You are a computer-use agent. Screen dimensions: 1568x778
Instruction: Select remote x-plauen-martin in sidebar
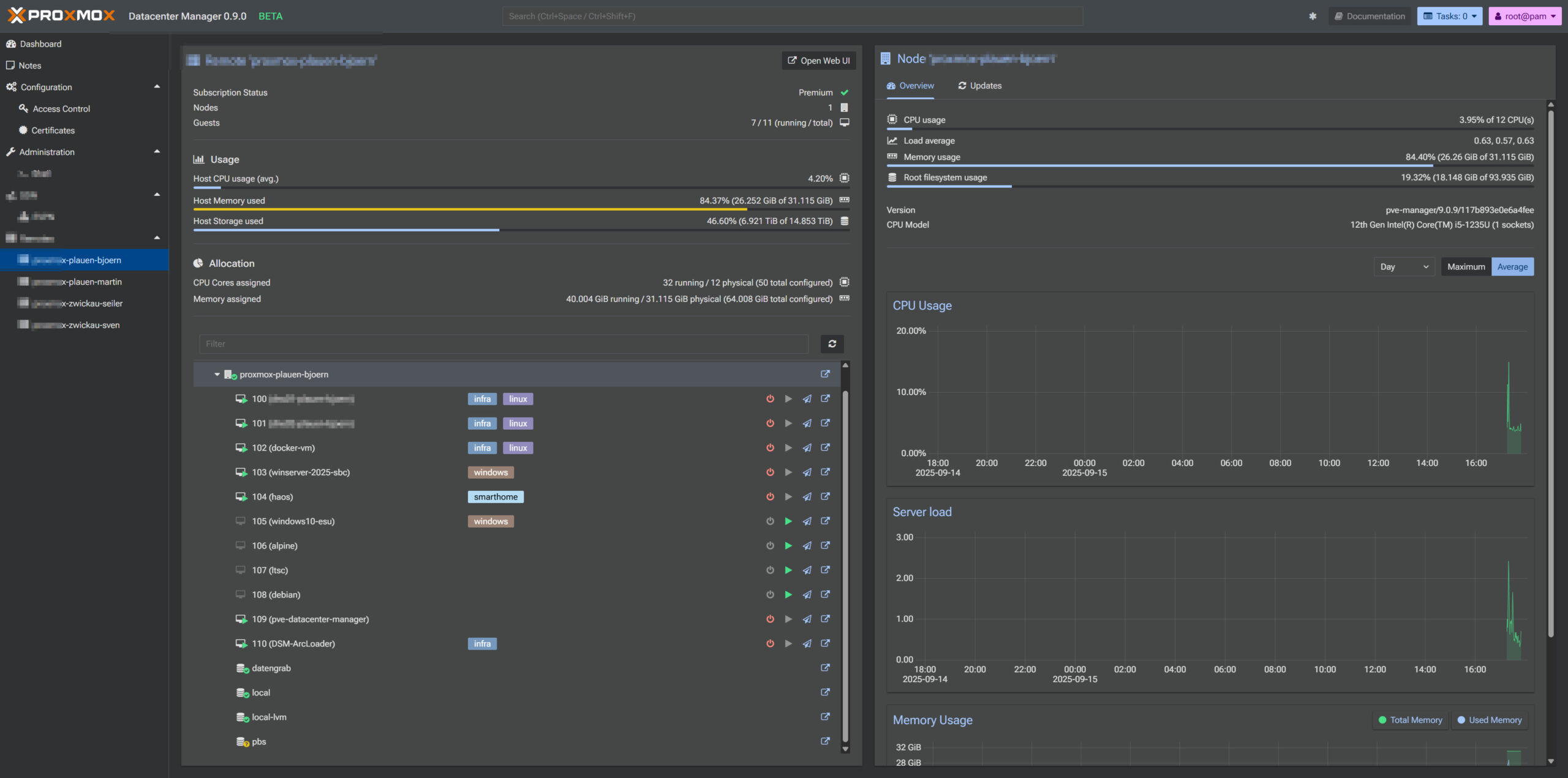point(84,282)
